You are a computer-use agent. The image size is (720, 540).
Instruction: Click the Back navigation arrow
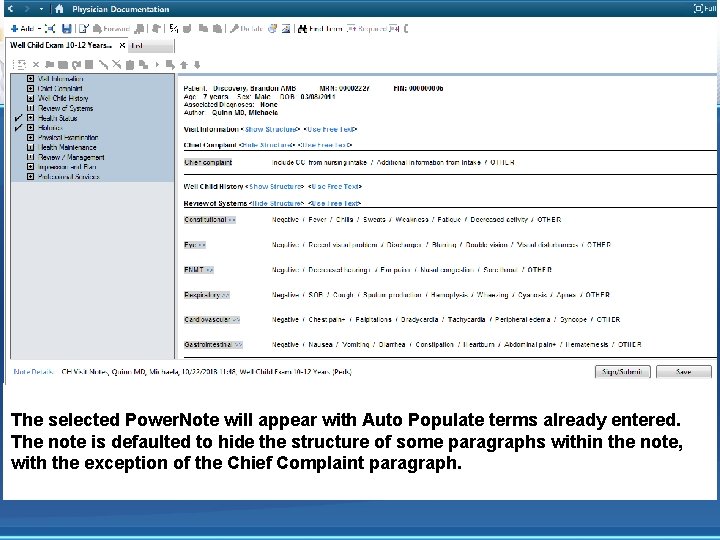click(x=11, y=9)
